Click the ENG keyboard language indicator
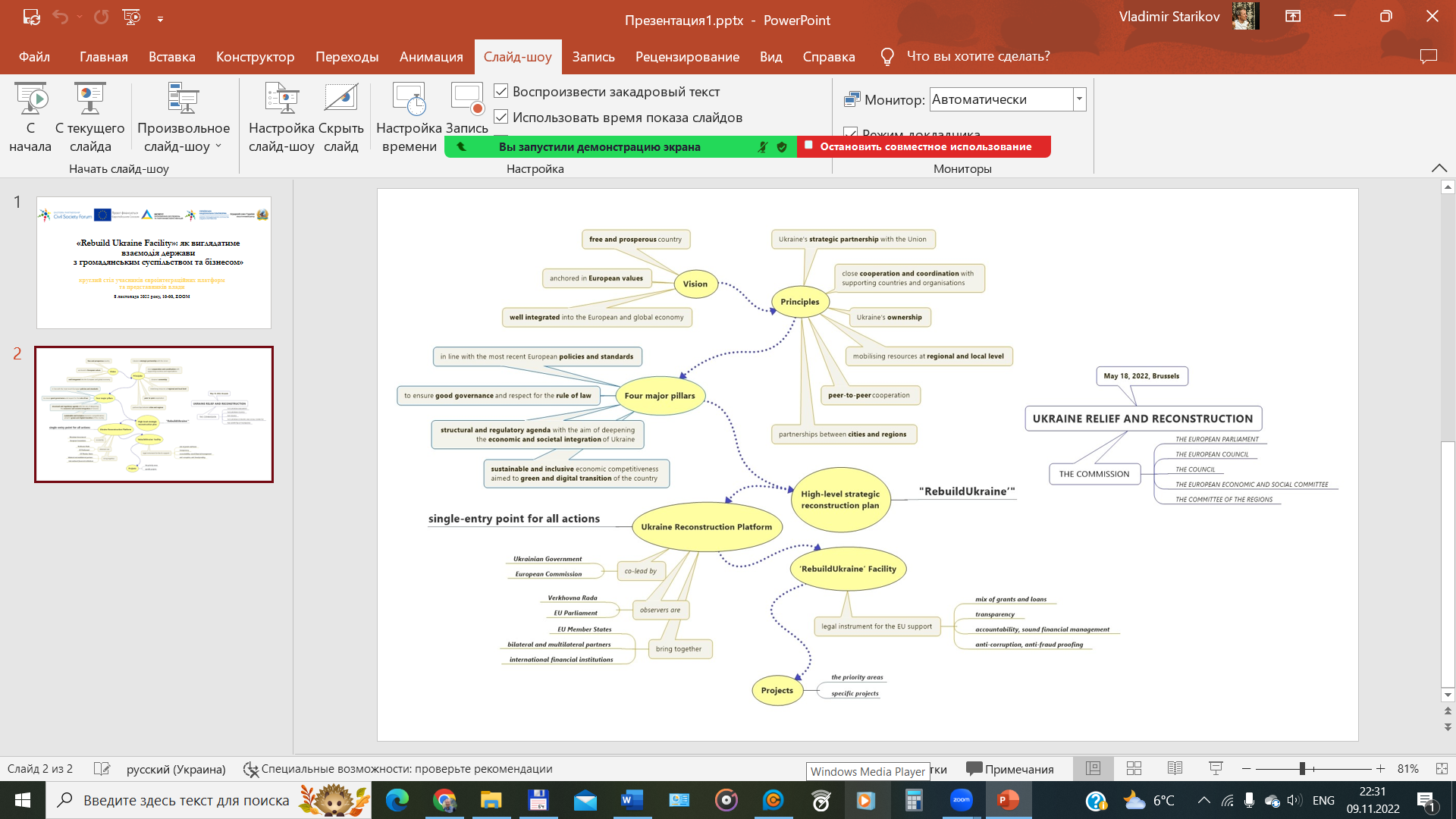 [x=1323, y=800]
